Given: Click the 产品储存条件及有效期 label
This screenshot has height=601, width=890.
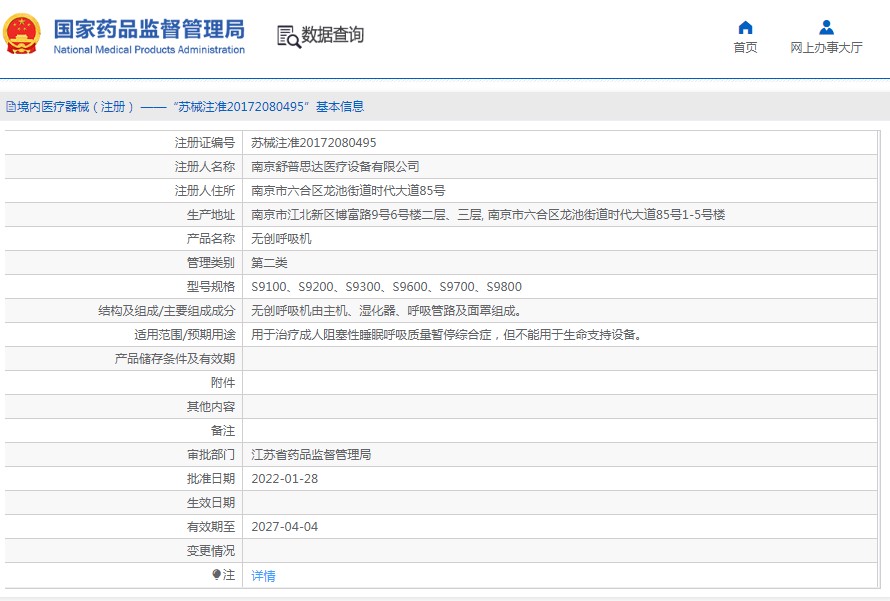Looking at the screenshot, I should (175, 359).
